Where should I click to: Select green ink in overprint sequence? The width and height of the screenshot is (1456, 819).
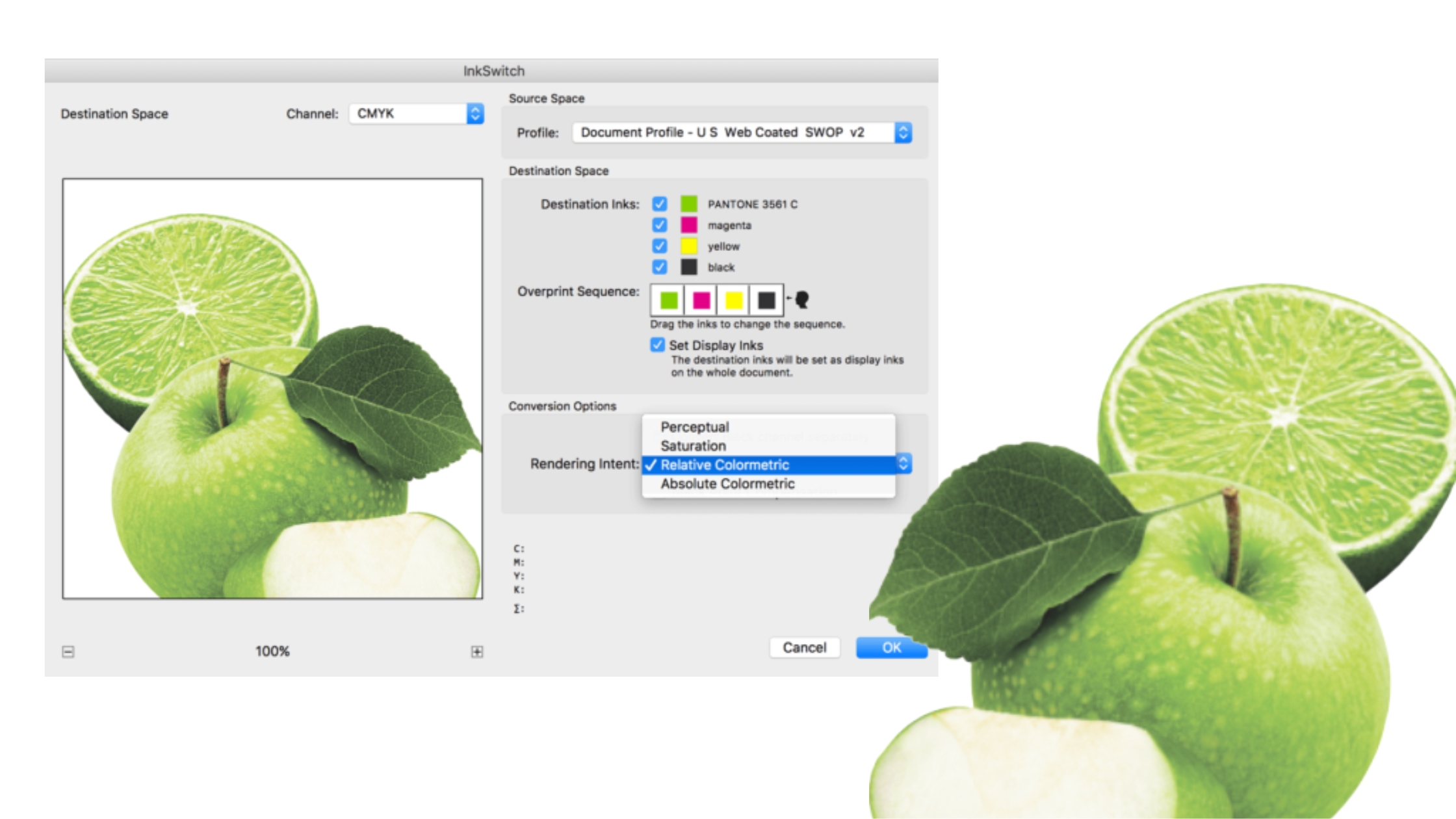tap(668, 300)
